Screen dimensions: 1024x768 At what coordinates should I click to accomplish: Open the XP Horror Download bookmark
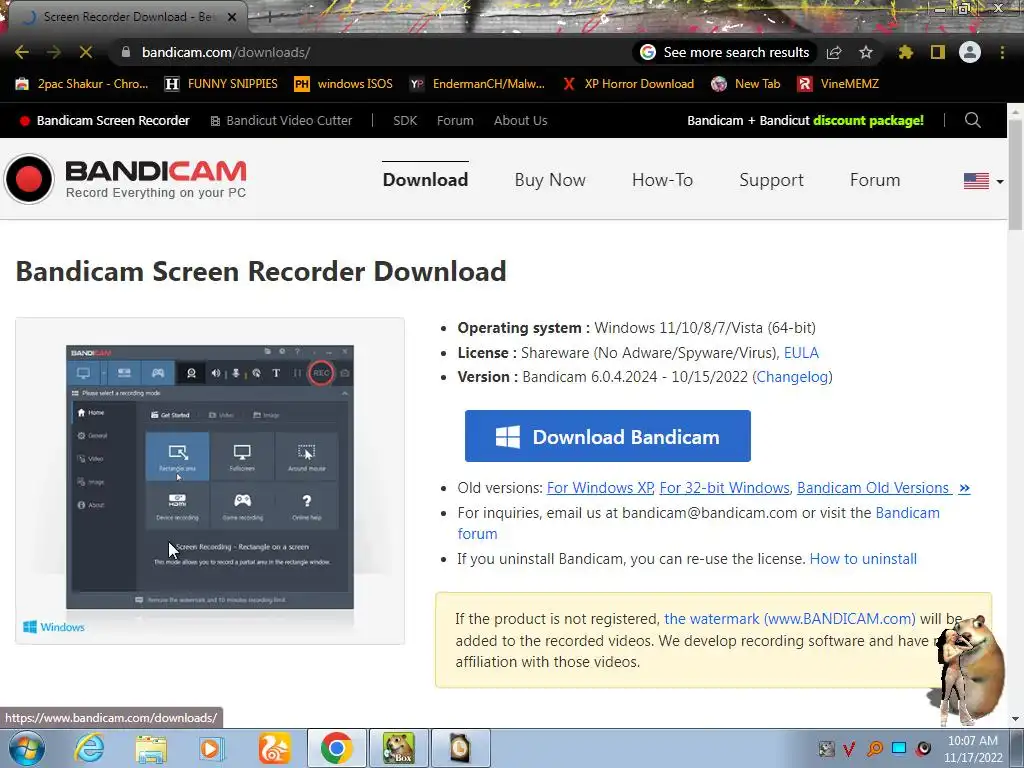[628, 84]
